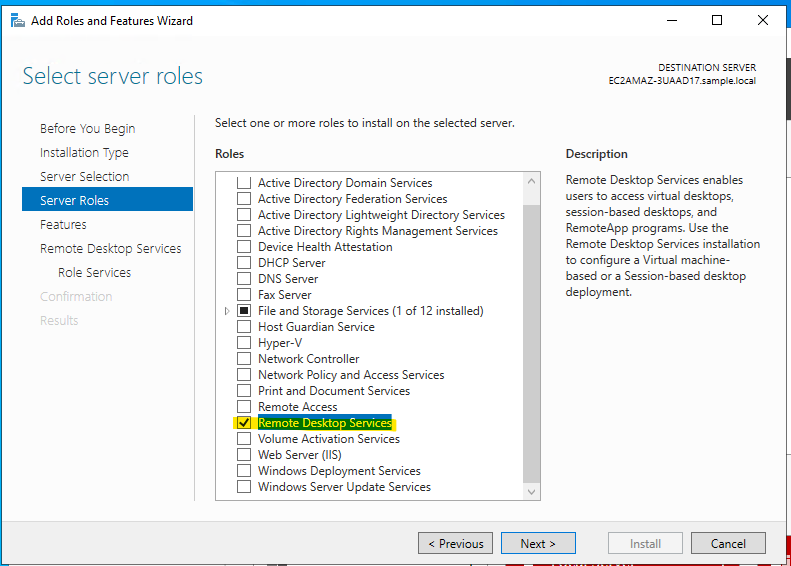Enable Web Server (IIS) checkbox
Image resolution: width=791 pixels, height=566 pixels.
[244, 455]
